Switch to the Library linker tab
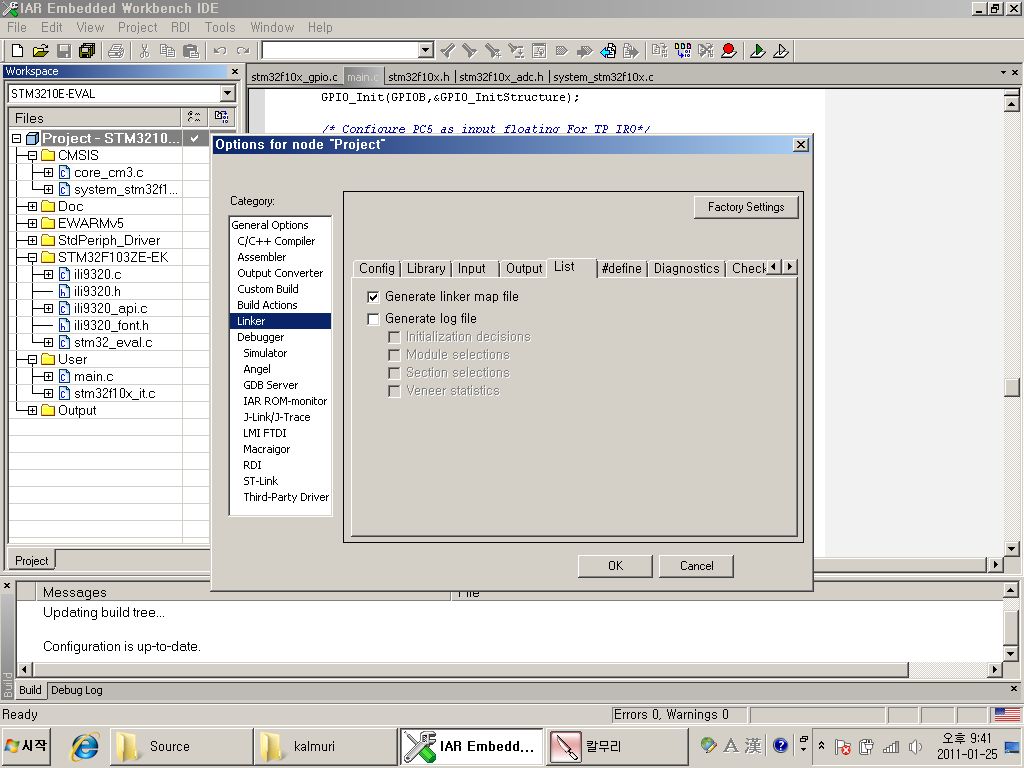 (426, 268)
